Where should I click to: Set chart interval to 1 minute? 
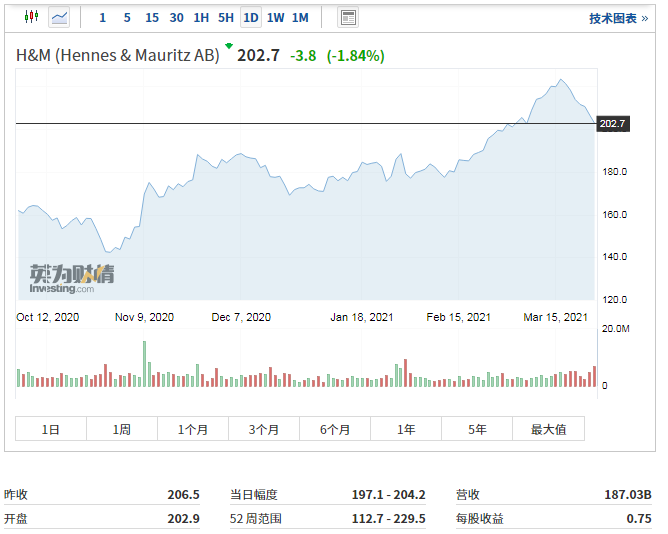coord(102,17)
